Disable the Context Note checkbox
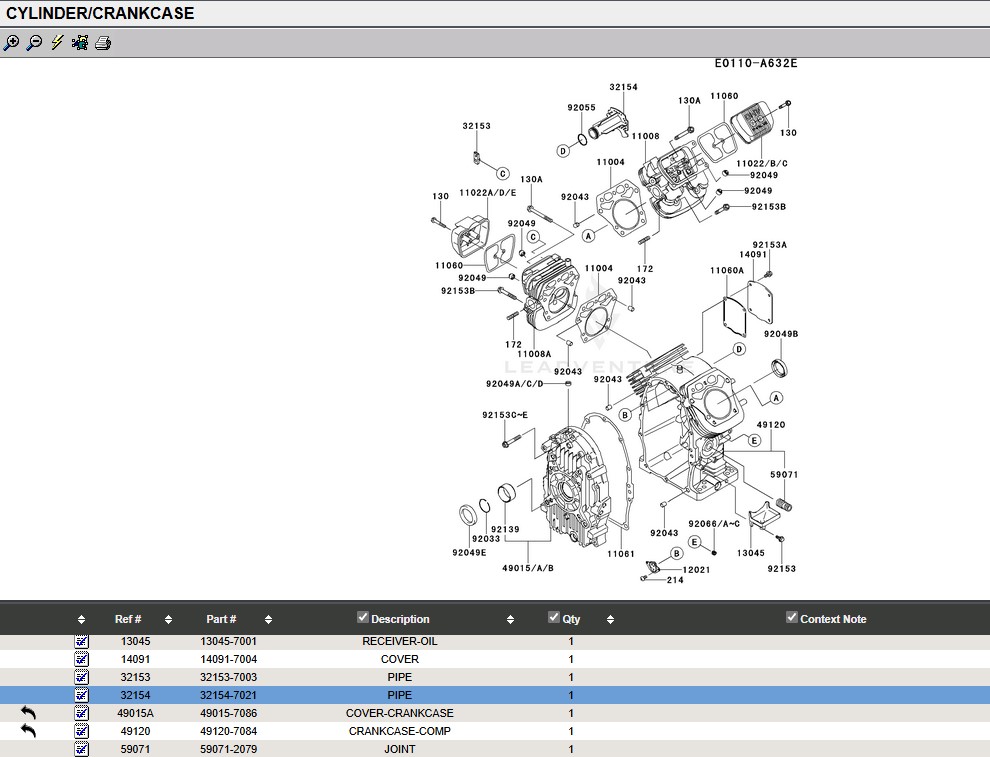The width and height of the screenshot is (990, 757). point(792,618)
